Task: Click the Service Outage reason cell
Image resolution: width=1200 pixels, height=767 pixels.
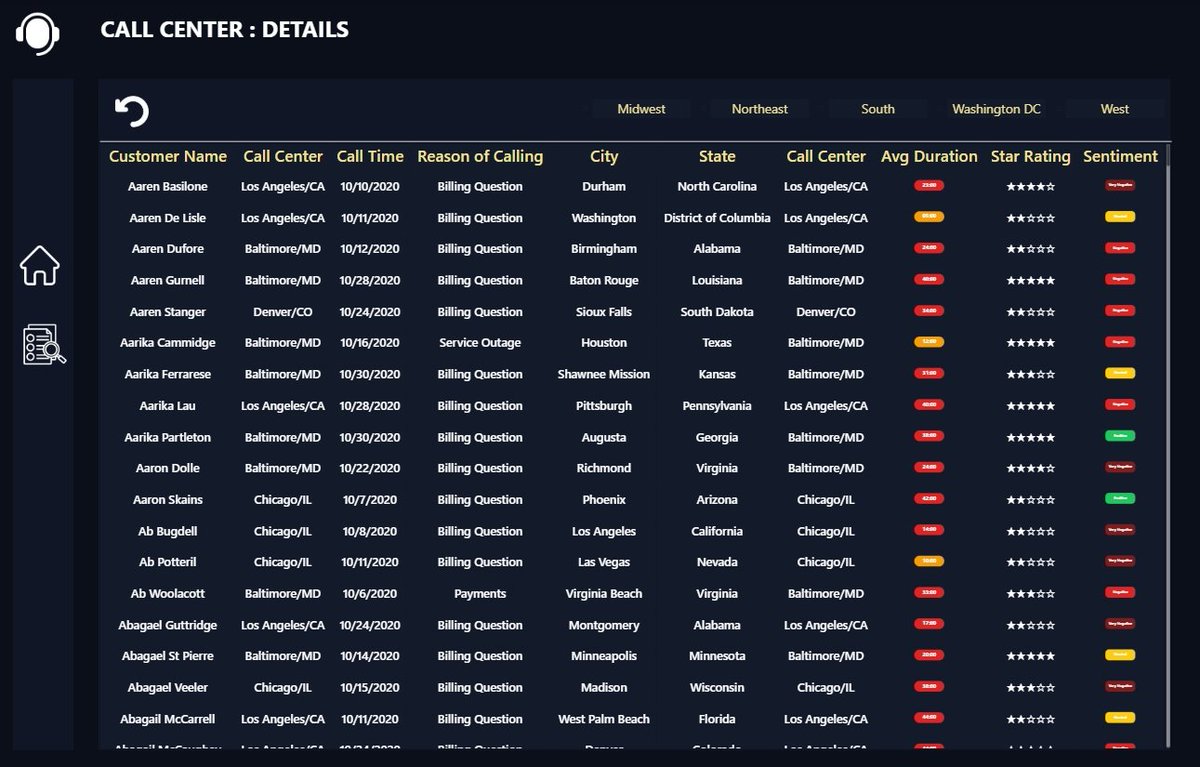Action: click(480, 343)
